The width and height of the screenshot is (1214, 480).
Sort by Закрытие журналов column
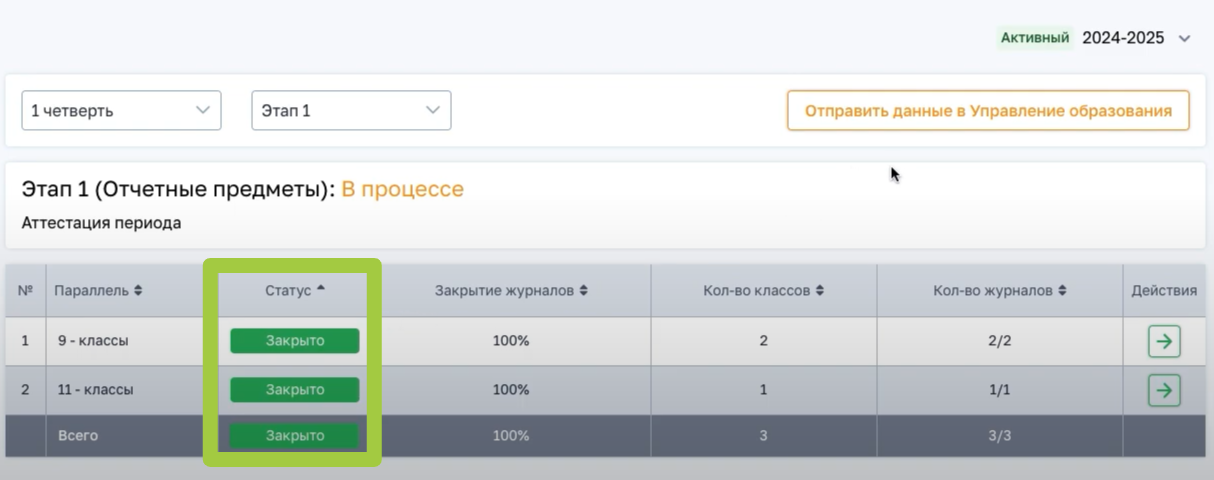point(511,291)
